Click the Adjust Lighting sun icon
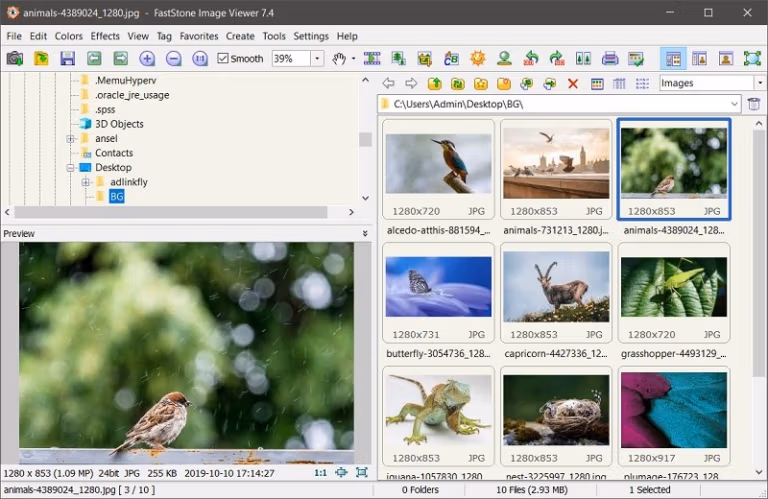The width and height of the screenshot is (768, 499). click(x=478, y=59)
